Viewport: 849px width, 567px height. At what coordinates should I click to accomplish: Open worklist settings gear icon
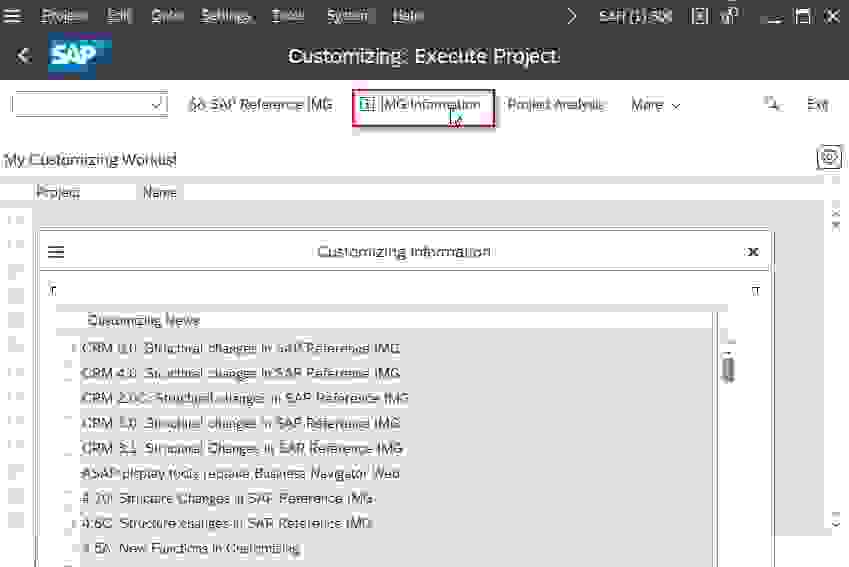pyautogui.click(x=829, y=158)
